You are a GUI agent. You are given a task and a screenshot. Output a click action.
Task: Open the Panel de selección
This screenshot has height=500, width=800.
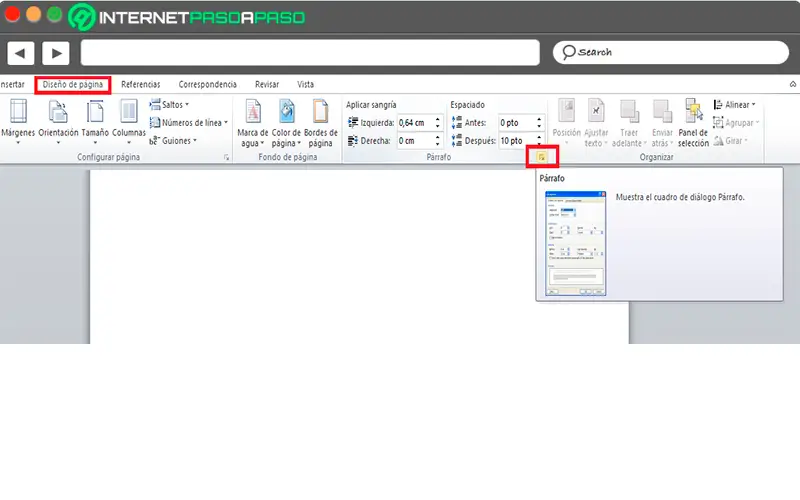point(693,123)
